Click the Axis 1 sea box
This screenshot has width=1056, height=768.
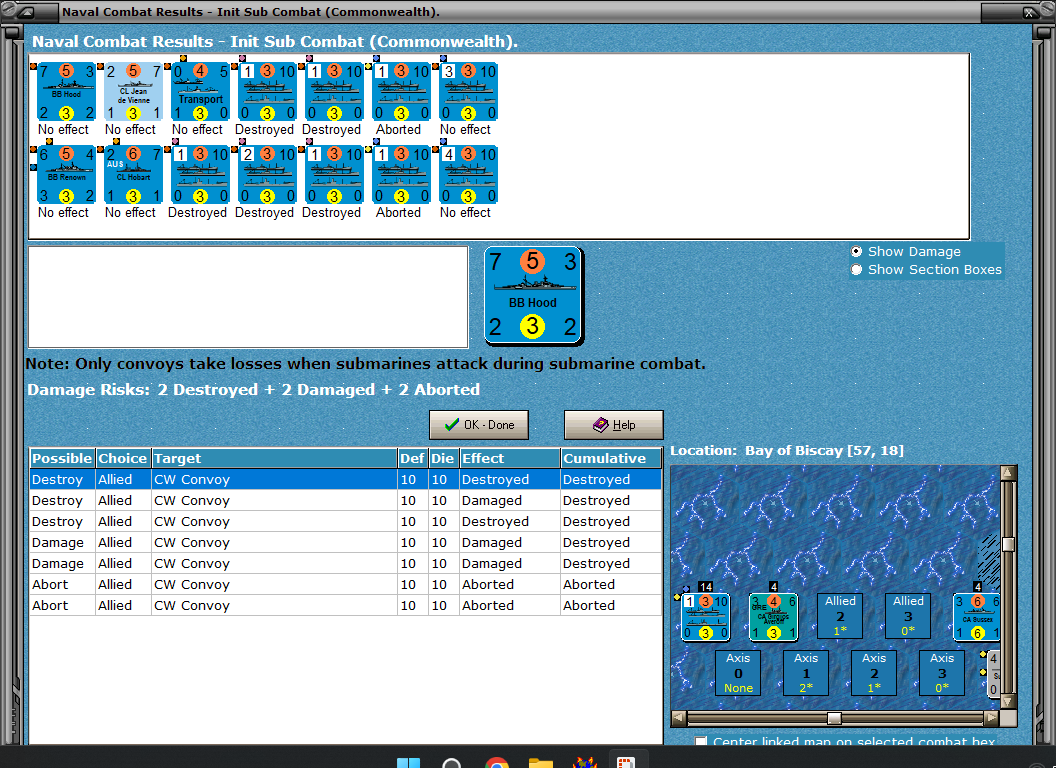806,673
